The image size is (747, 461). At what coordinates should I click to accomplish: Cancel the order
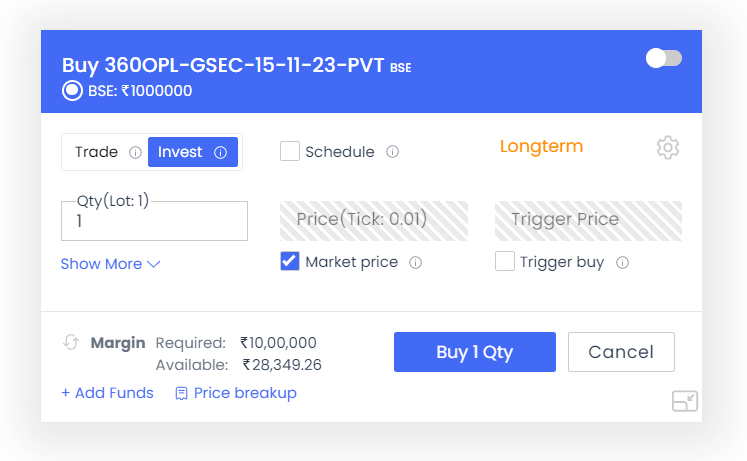point(621,352)
